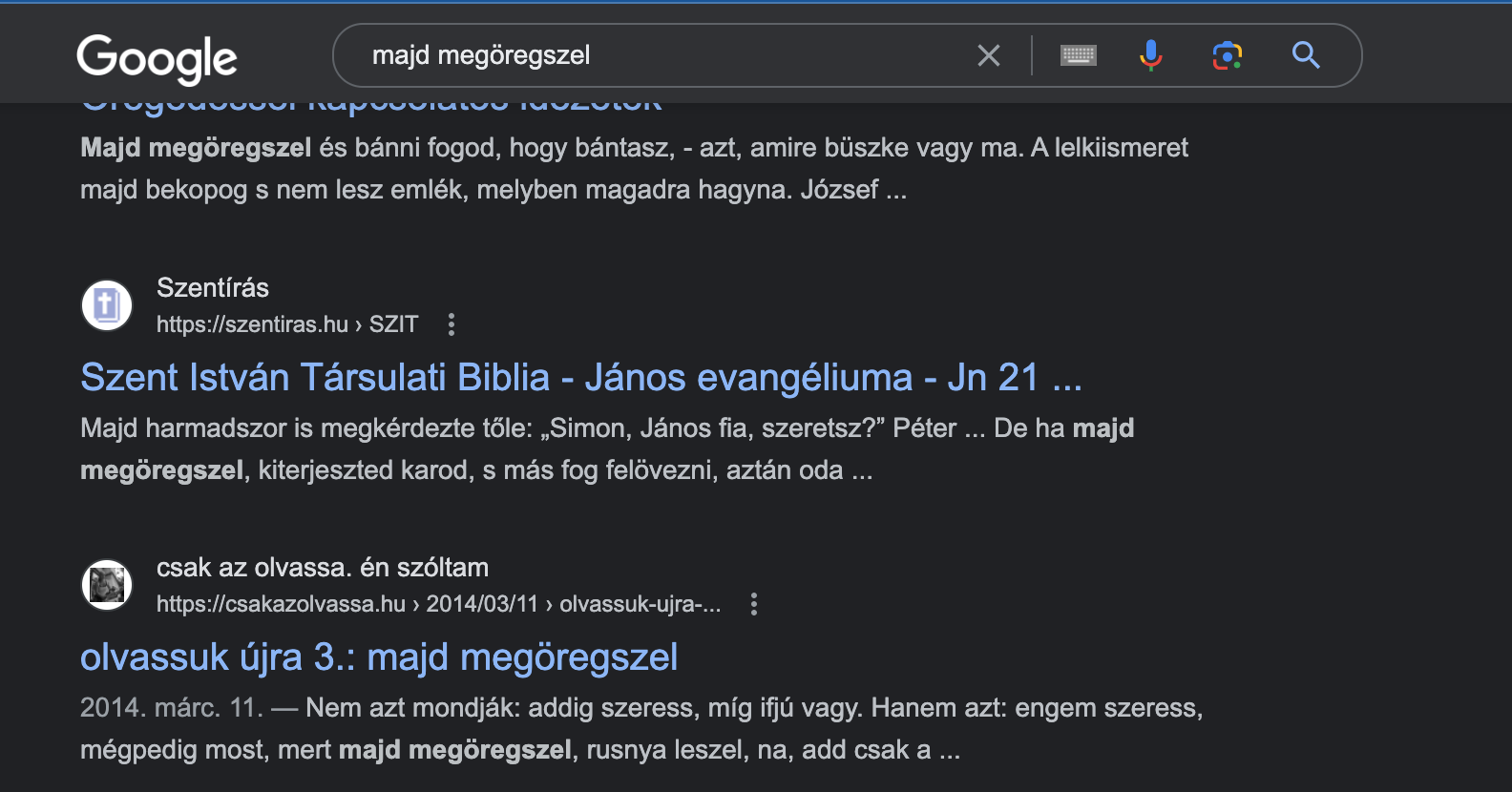
Task: Open 'Szent István Társulati Biblia - János evangéliuma' result
Action: [580, 378]
